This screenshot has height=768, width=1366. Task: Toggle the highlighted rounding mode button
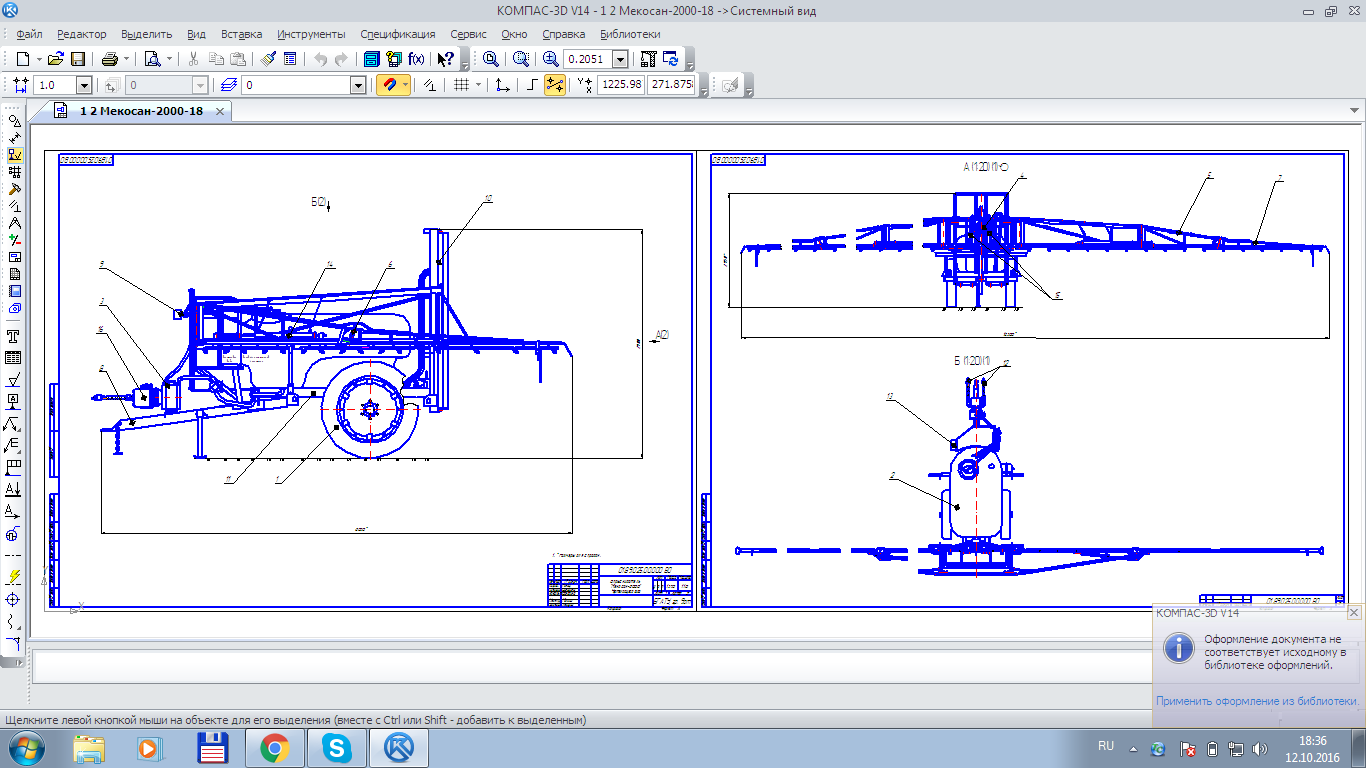tap(554, 85)
